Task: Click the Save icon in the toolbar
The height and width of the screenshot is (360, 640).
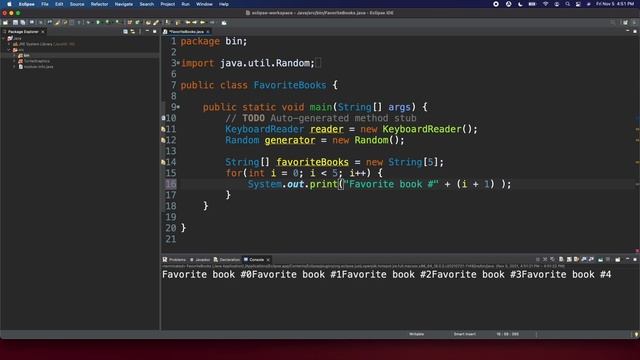Action: [16, 22]
